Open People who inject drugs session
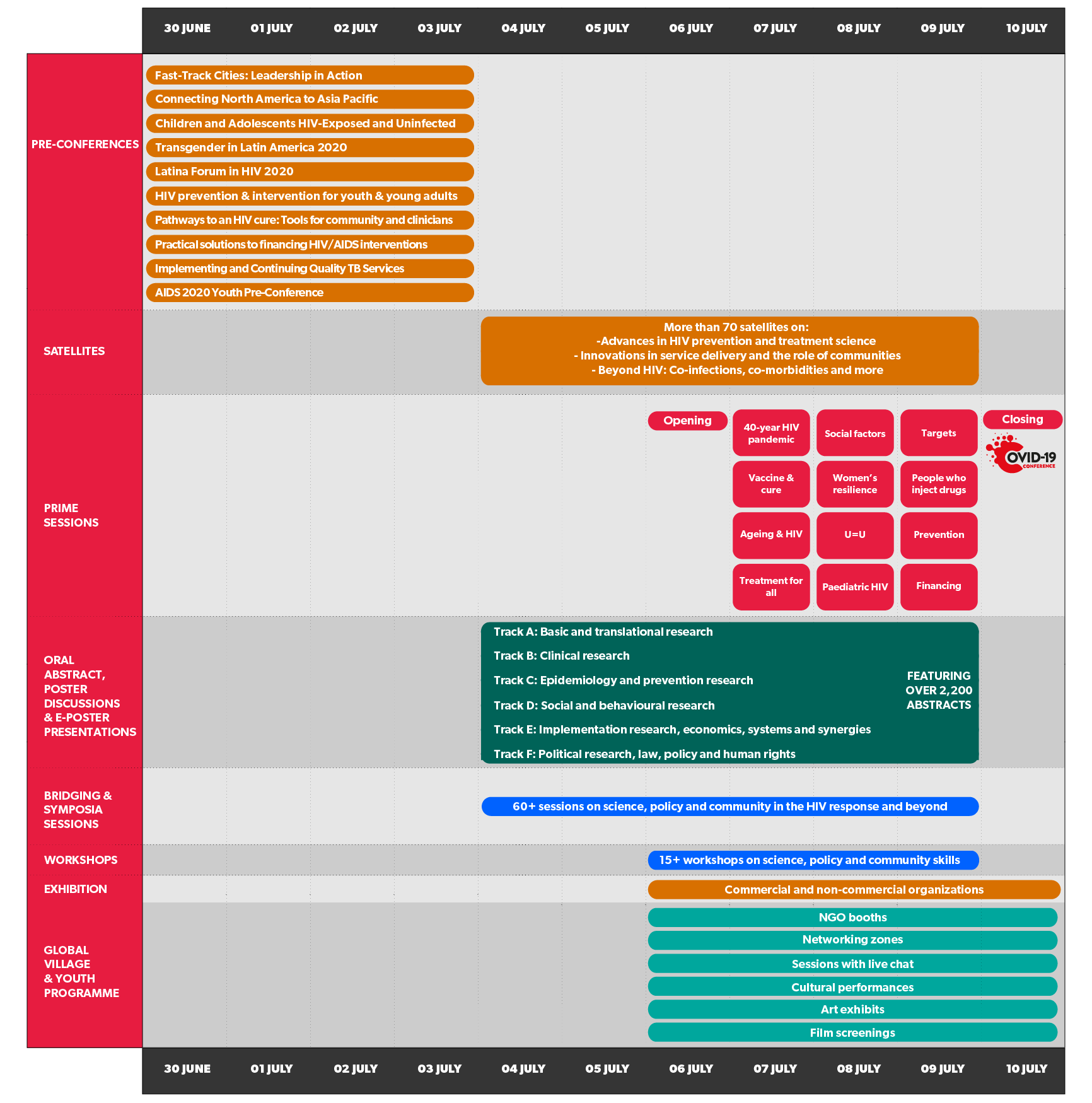 [939, 484]
